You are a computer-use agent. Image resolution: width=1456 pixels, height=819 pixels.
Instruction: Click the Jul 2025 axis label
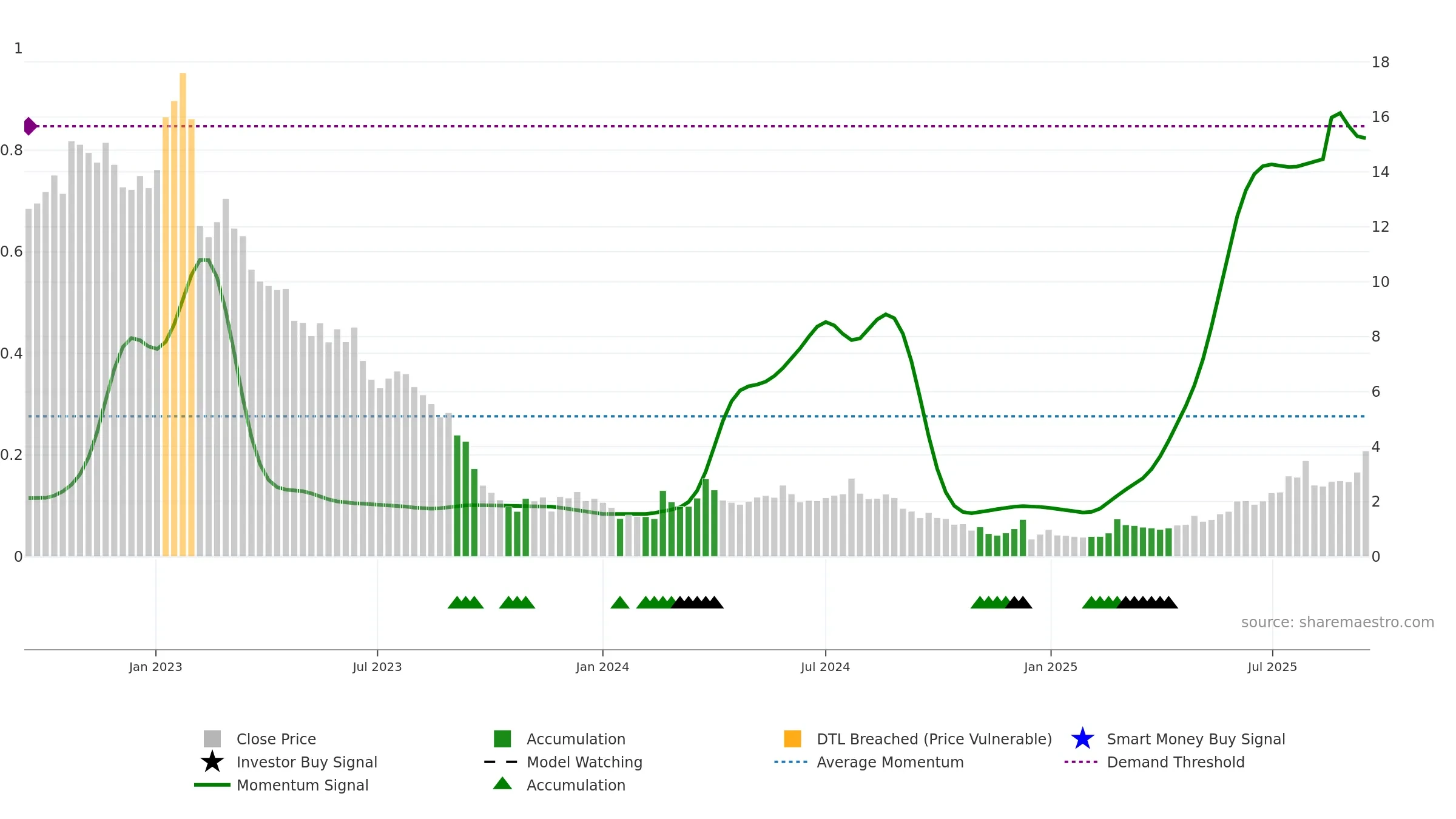coord(1272,667)
